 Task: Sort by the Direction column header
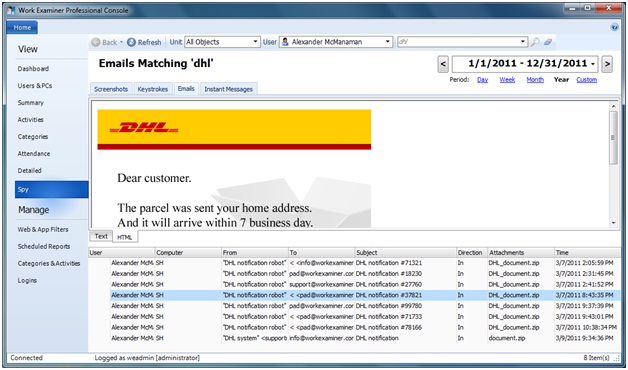tap(472, 253)
